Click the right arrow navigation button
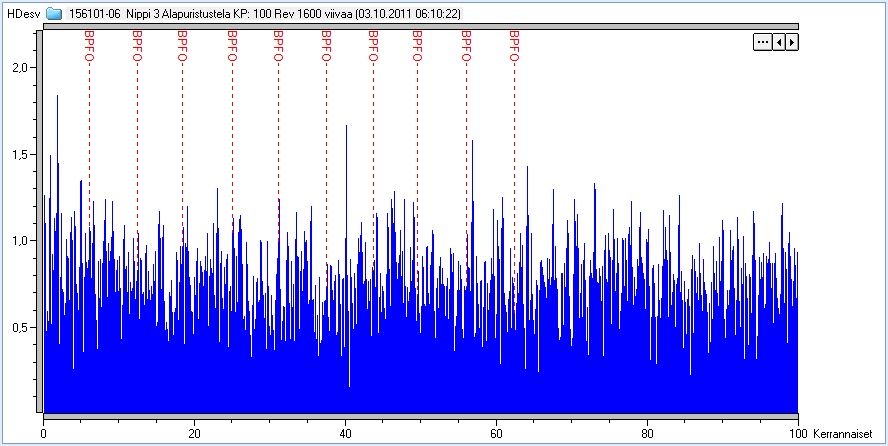Image resolution: width=888 pixels, height=446 pixels. coord(792,42)
